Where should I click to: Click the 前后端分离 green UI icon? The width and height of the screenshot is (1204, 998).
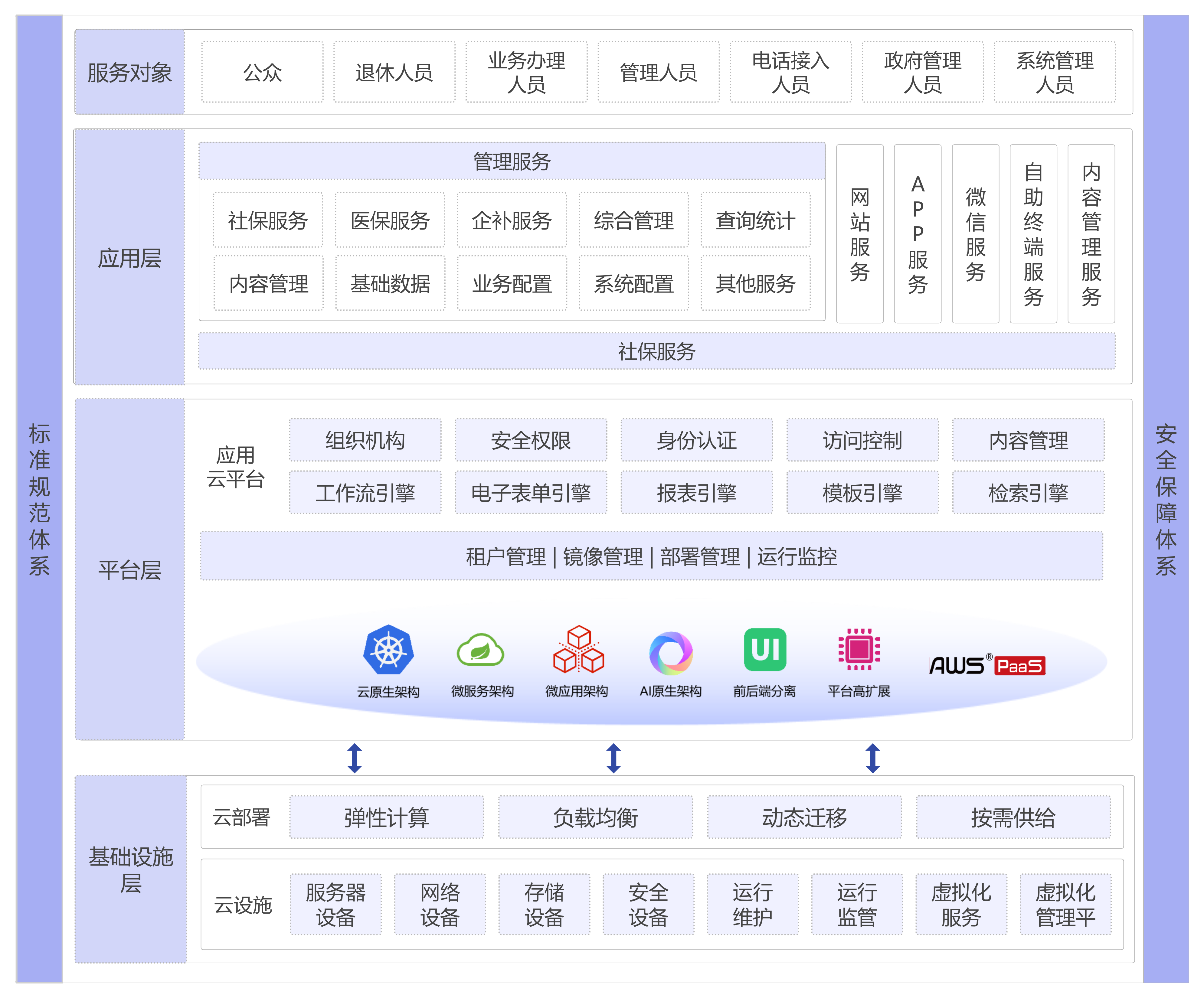[x=765, y=650]
